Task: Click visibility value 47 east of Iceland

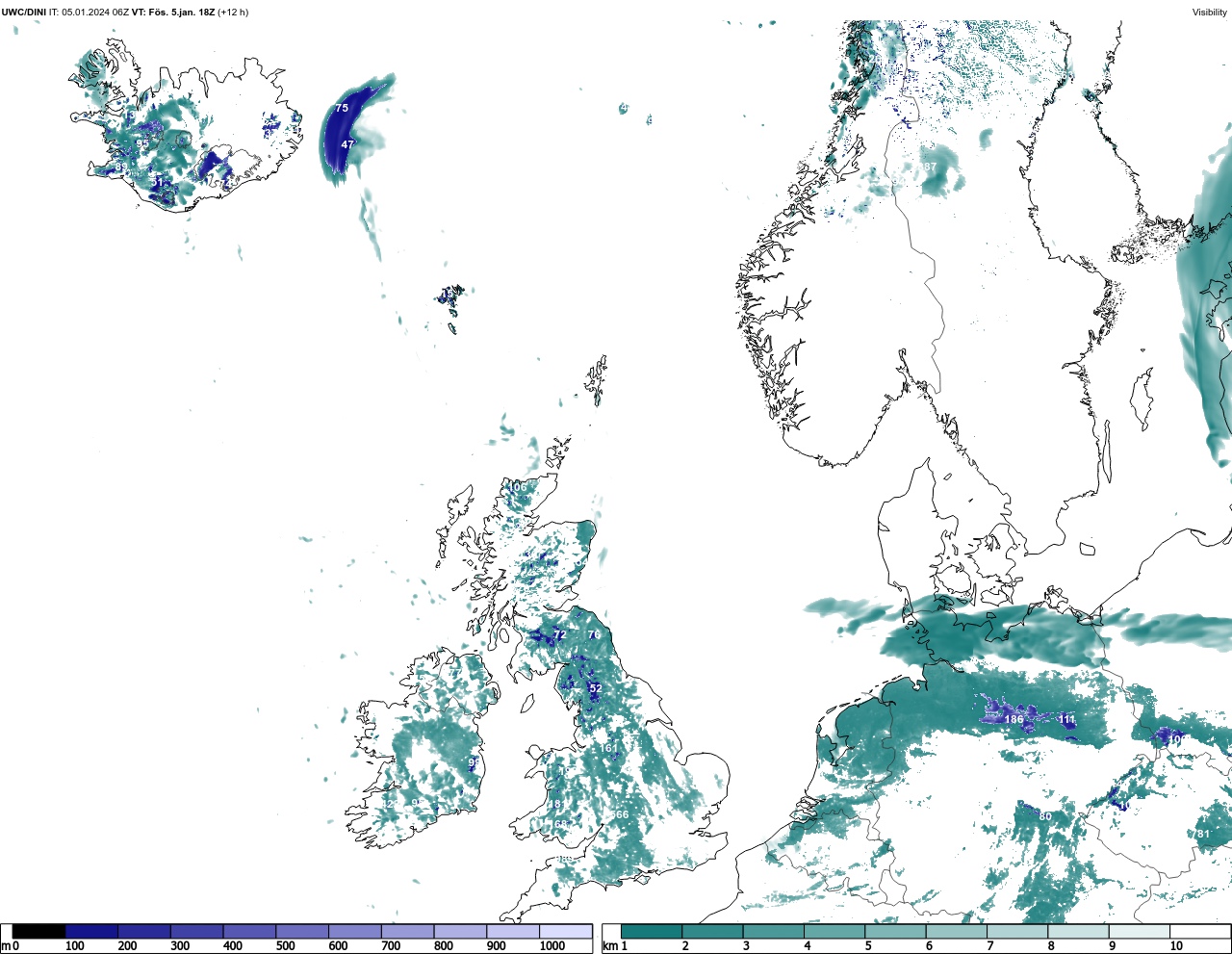Action: [347, 144]
